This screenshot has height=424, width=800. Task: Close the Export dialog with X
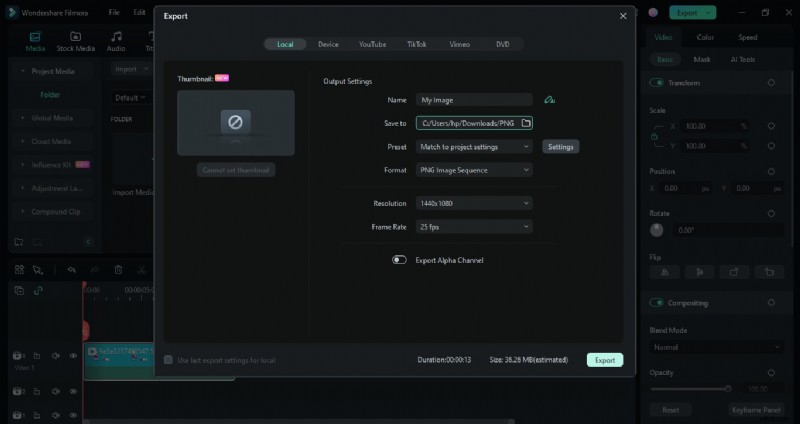[623, 16]
